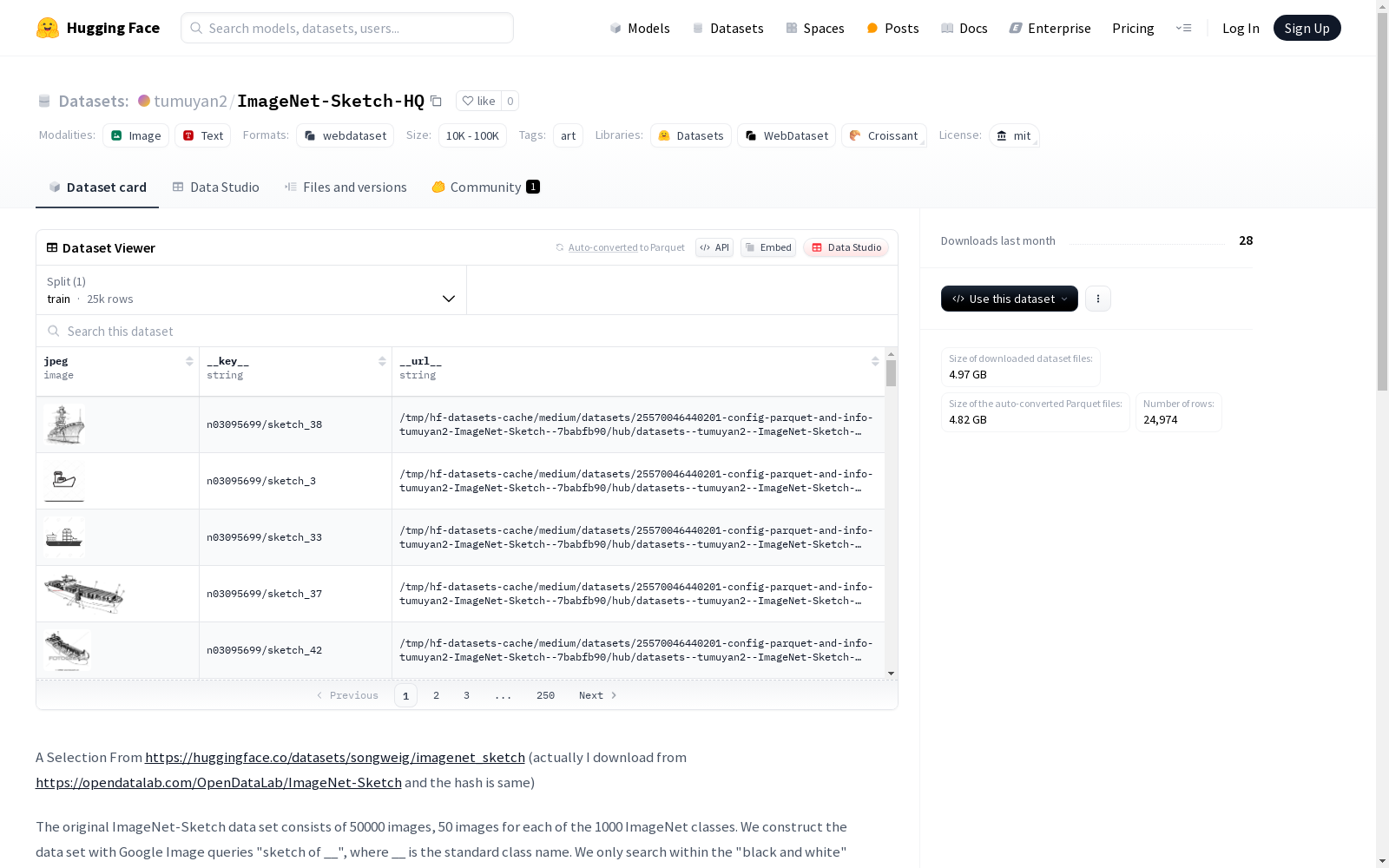Open more options three-dot button
This screenshot has height=868, width=1389.
(x=1098, y=299)
